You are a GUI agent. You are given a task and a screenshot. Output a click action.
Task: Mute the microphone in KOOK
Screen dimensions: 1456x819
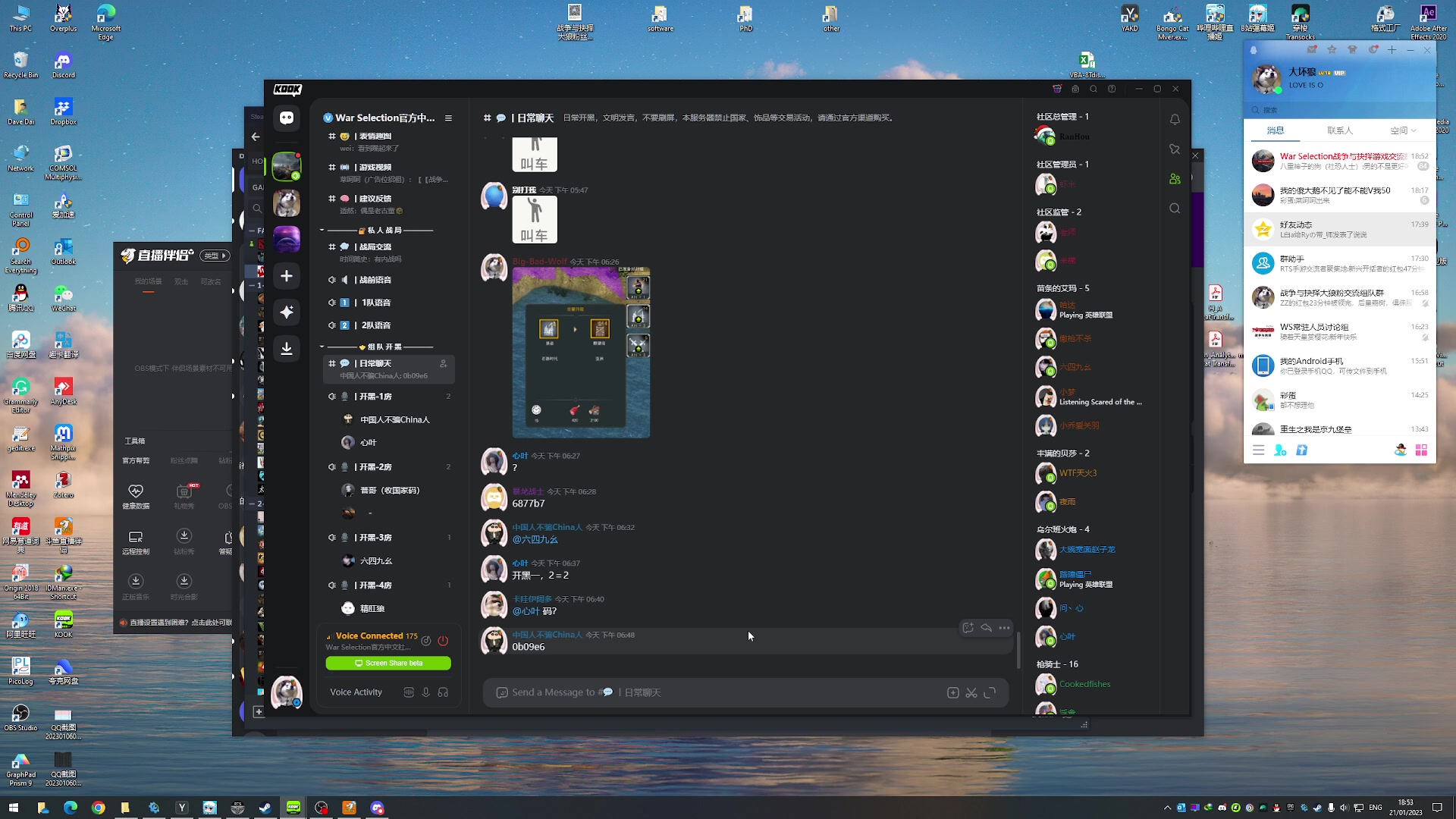pos(426,692)
